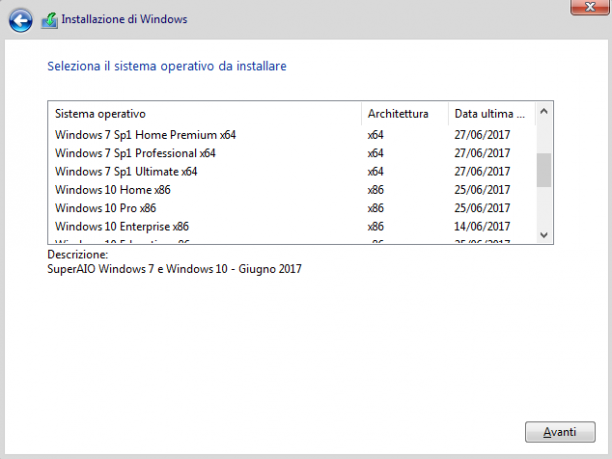
Task: Click the Windows setup icon in title bar
Action: point(50,20)
